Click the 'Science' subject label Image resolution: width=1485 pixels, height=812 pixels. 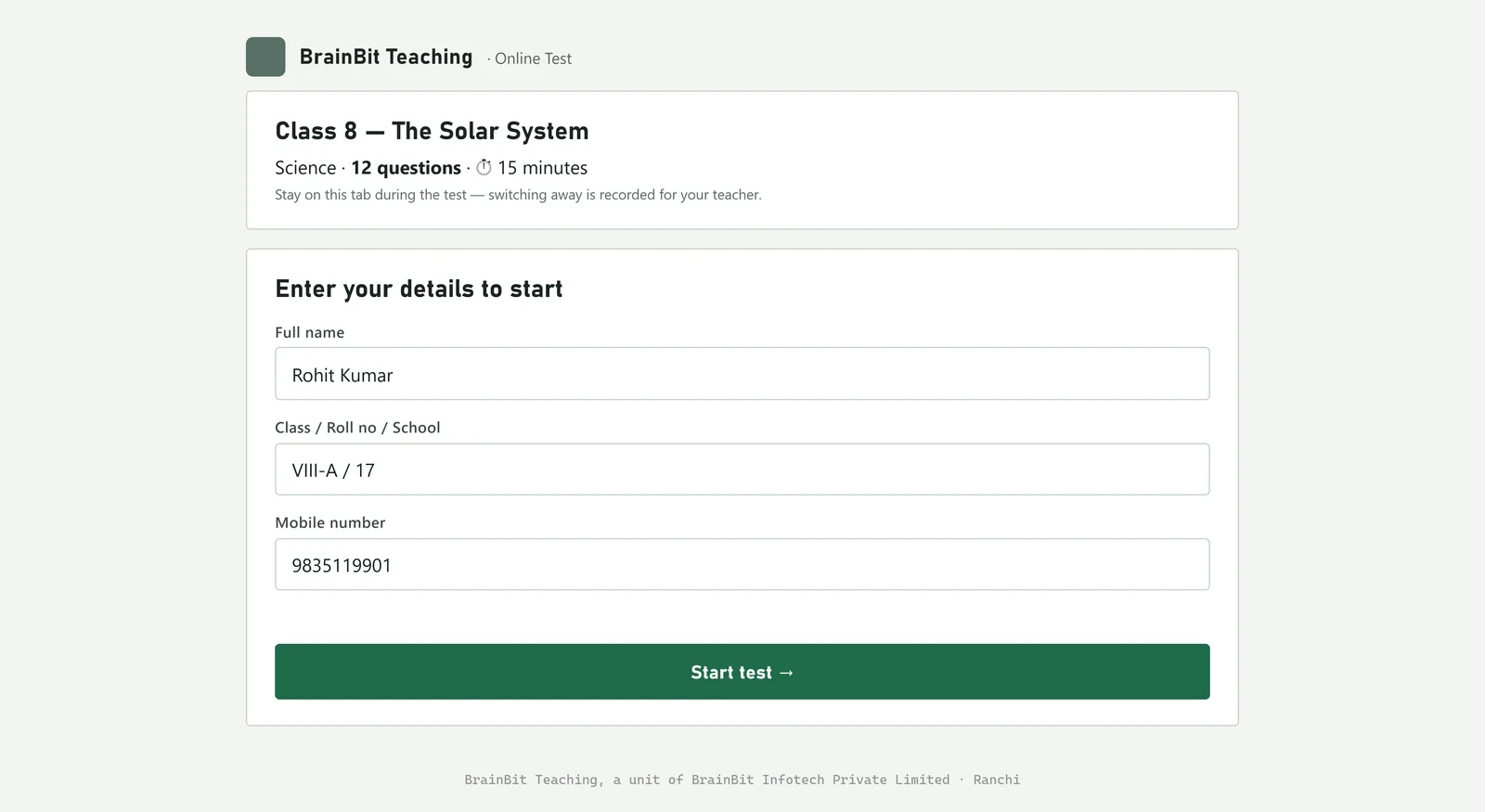[x=305, y=168]
